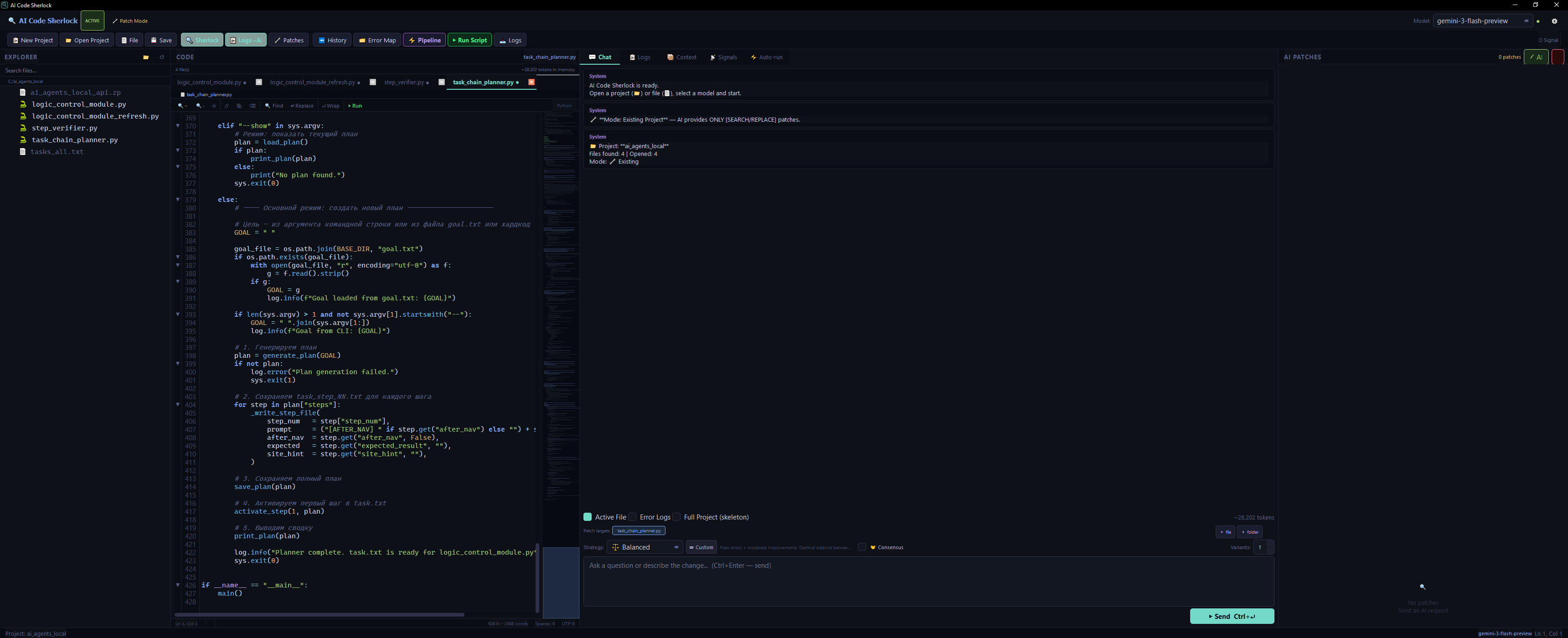Click the reset zoom circular arrow icon

[x=214, y=106]
